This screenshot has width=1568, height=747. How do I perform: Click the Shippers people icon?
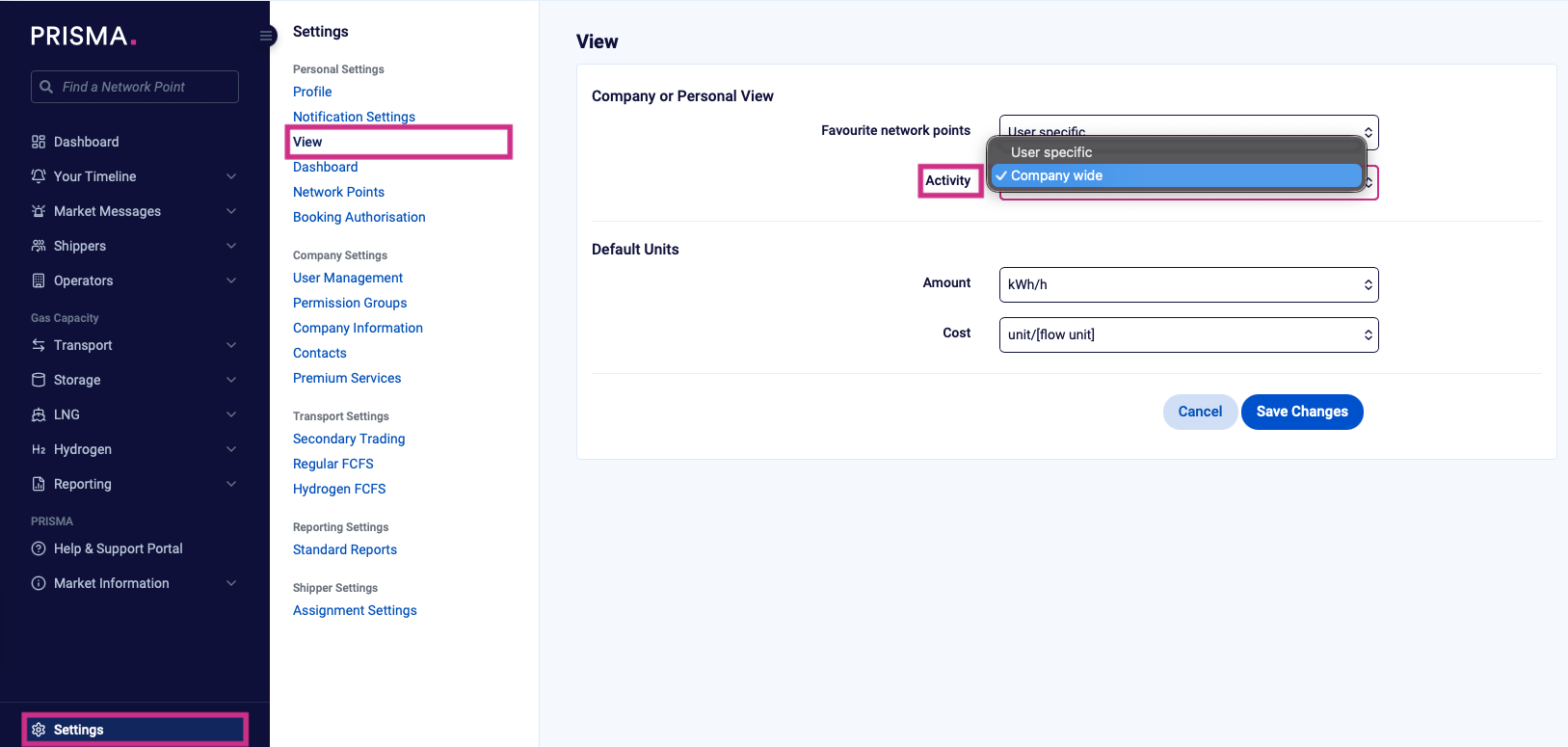coord(39,246)
